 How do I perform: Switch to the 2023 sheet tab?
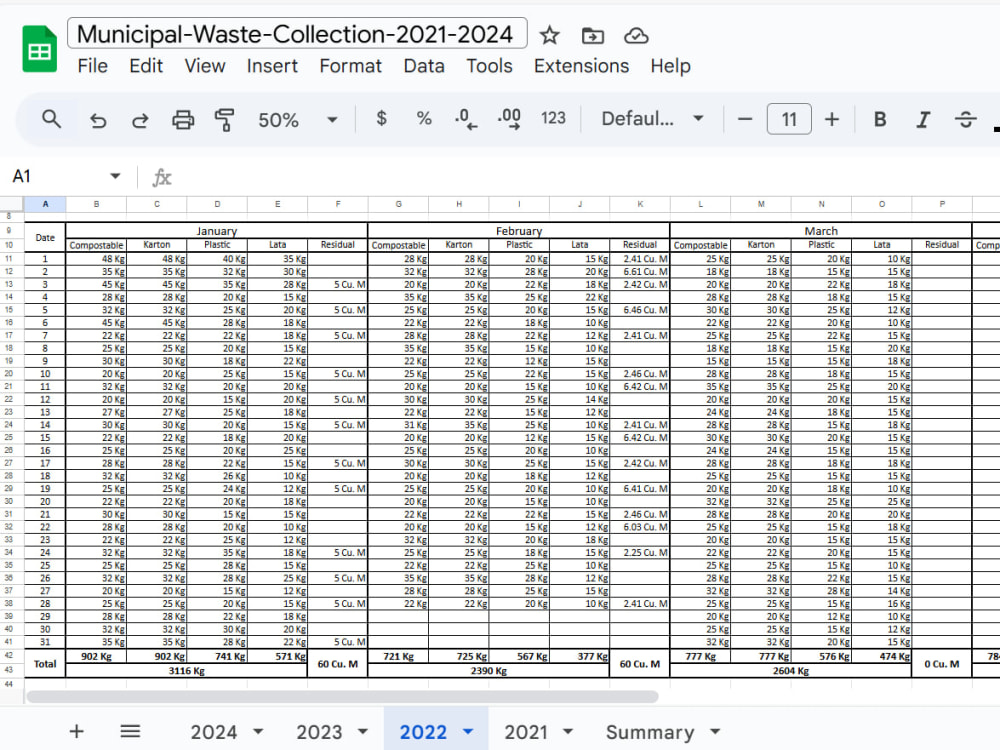pos(319,732)
